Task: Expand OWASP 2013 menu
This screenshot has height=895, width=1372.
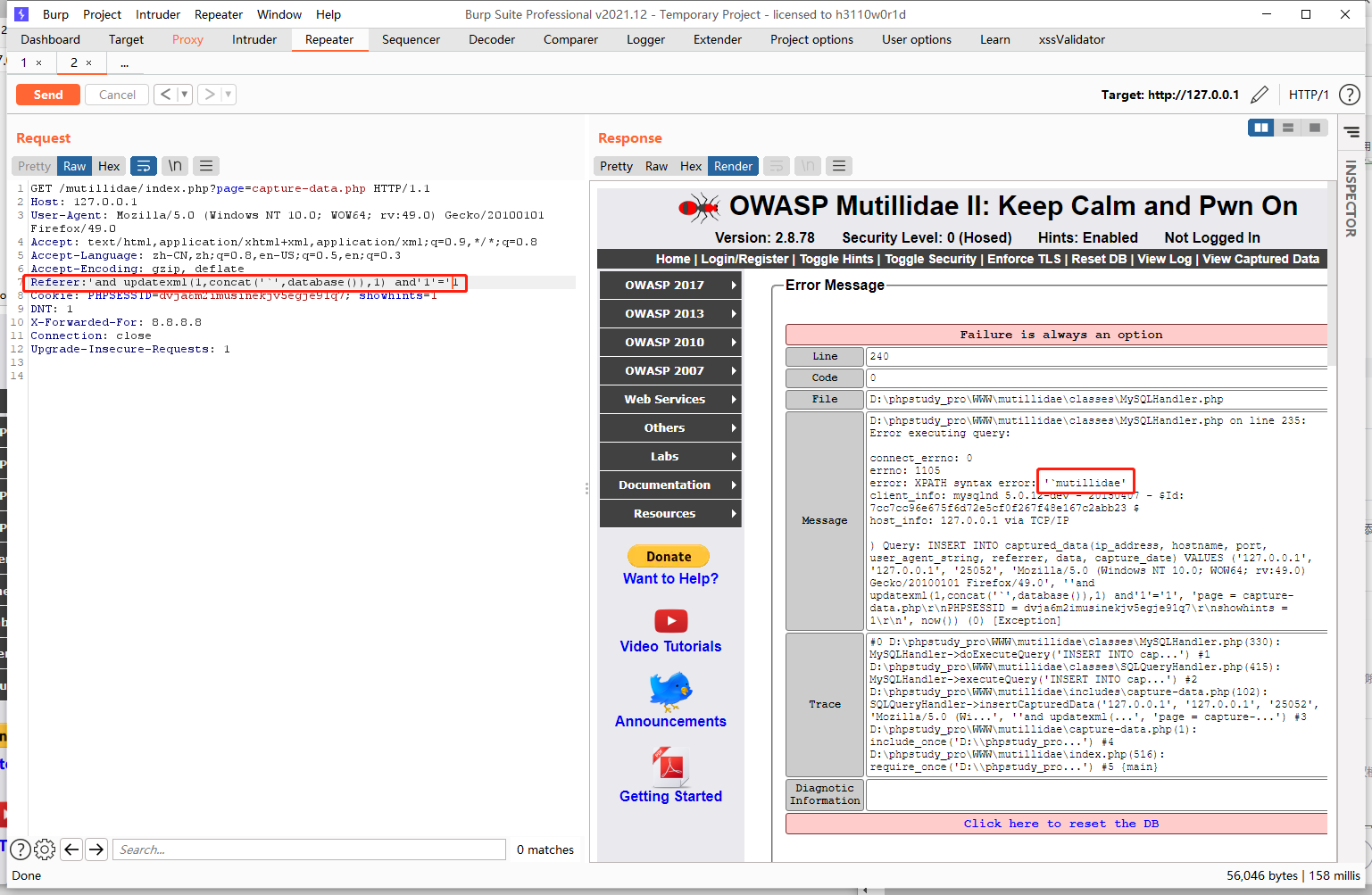Action: pyautogui.click(x=670, y=313)
